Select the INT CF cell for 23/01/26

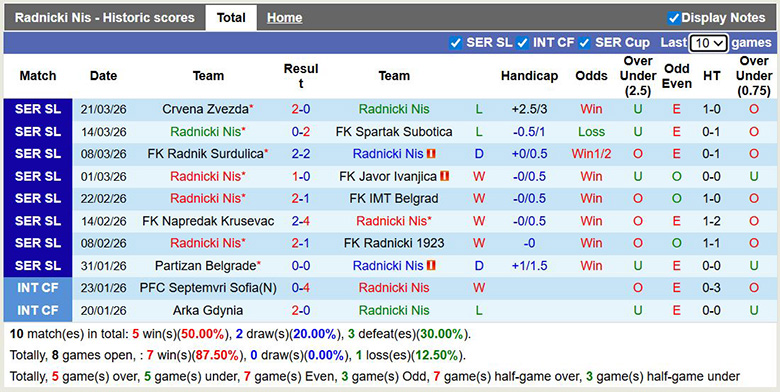coord(38,288)
